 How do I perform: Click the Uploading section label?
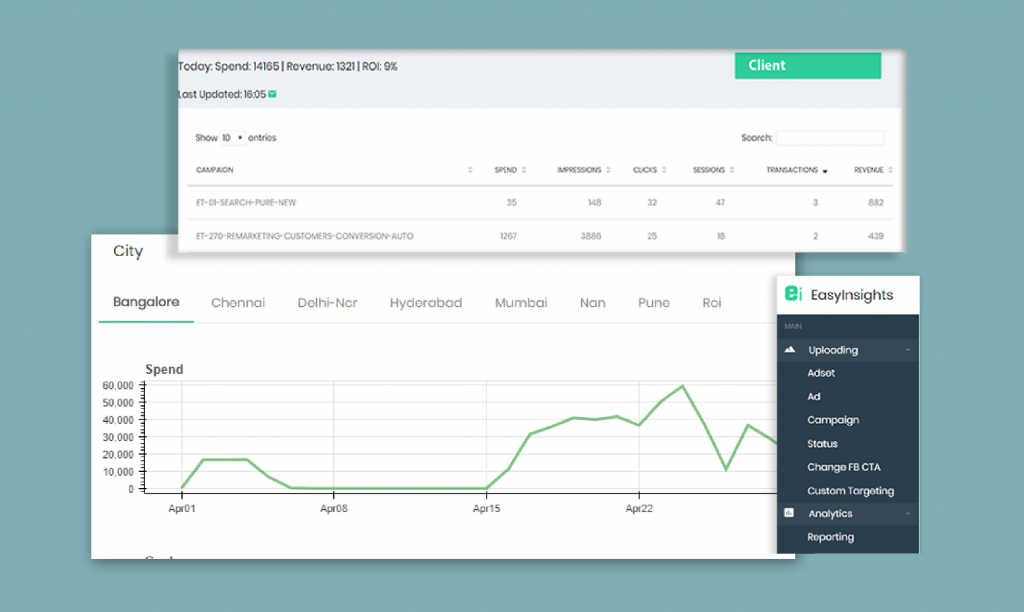coord(833,350)
